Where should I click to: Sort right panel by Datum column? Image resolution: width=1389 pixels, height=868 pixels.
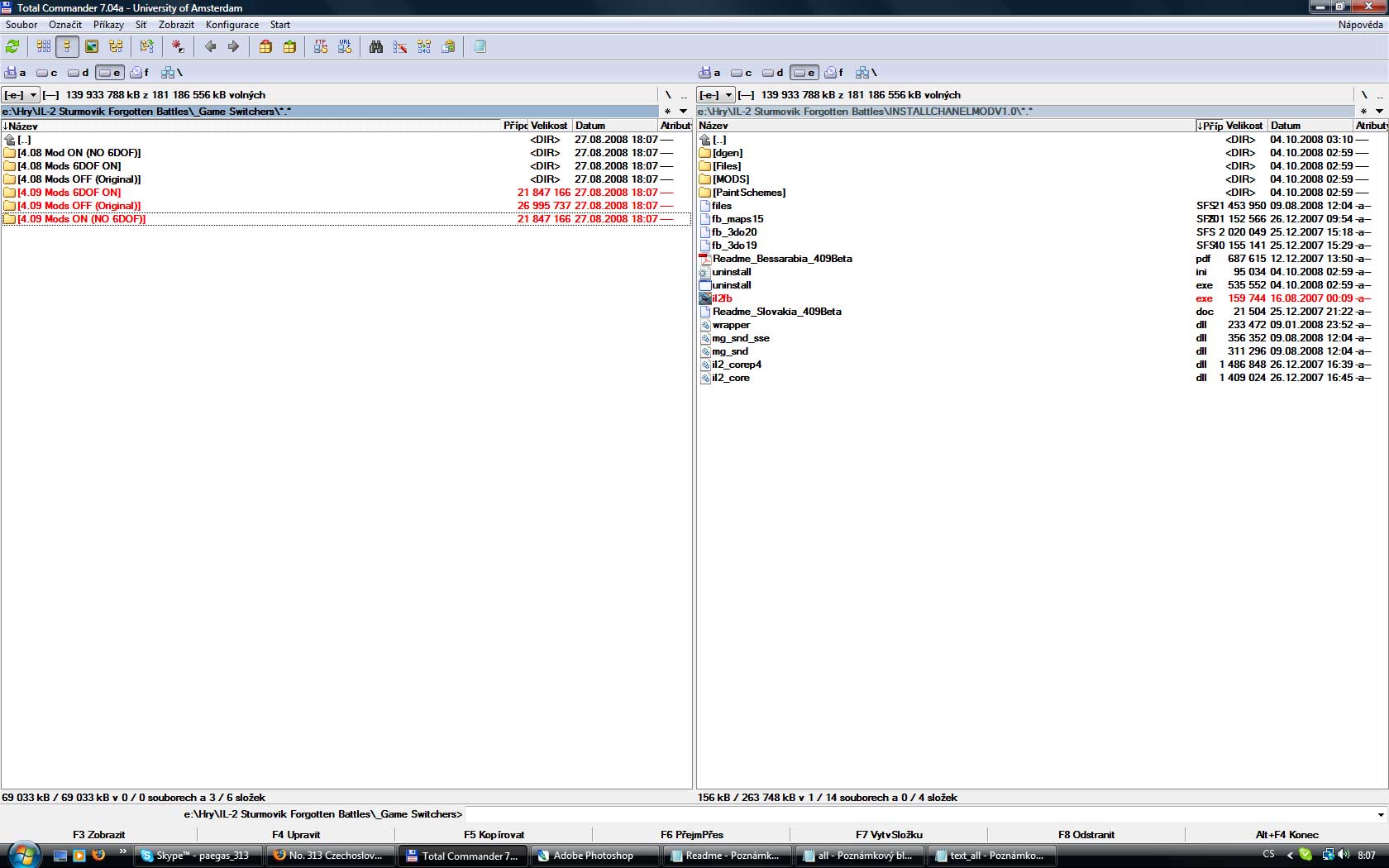point(1310,126)
